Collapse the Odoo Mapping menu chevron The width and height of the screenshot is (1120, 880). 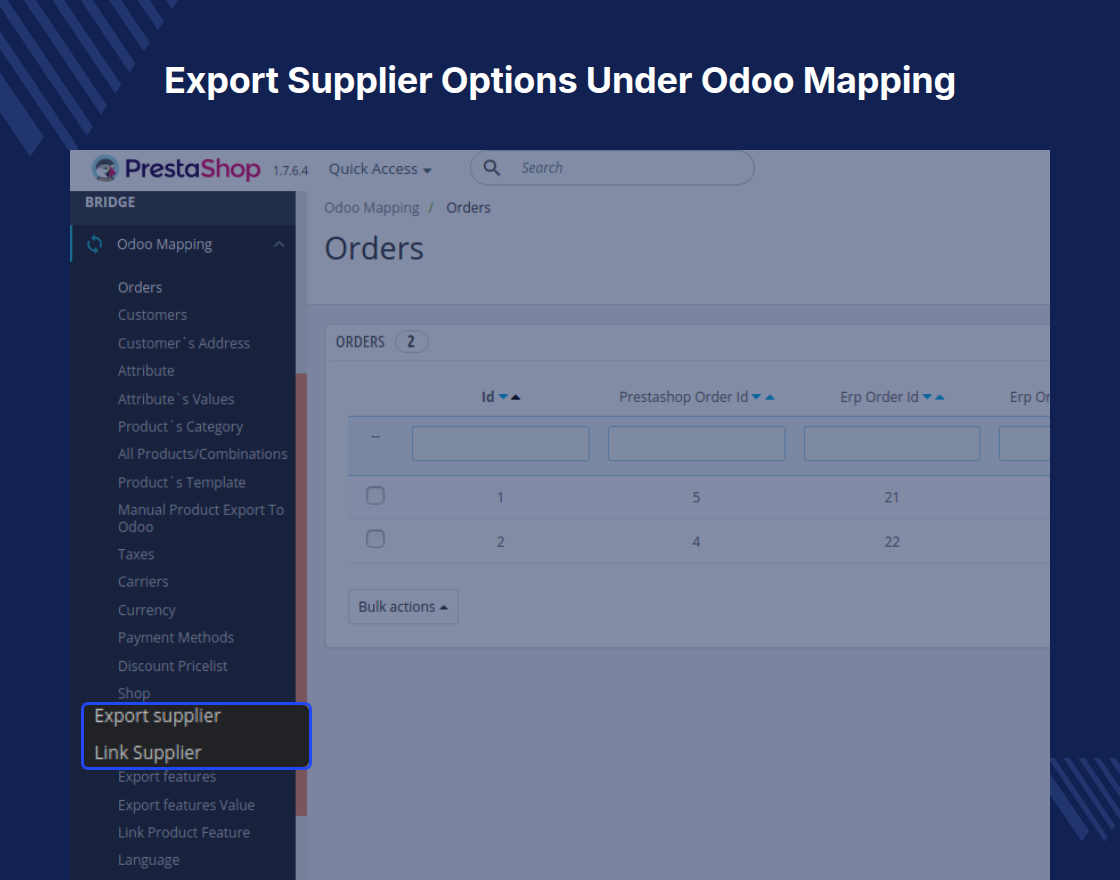279,244
